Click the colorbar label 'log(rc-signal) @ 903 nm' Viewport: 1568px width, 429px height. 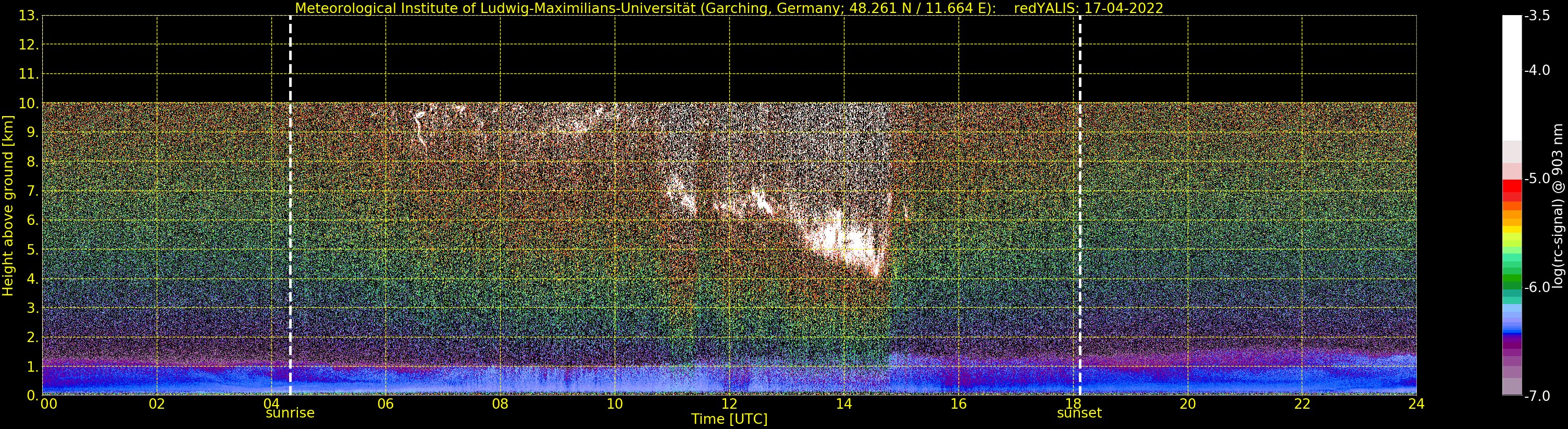[x=1558, y=206]
